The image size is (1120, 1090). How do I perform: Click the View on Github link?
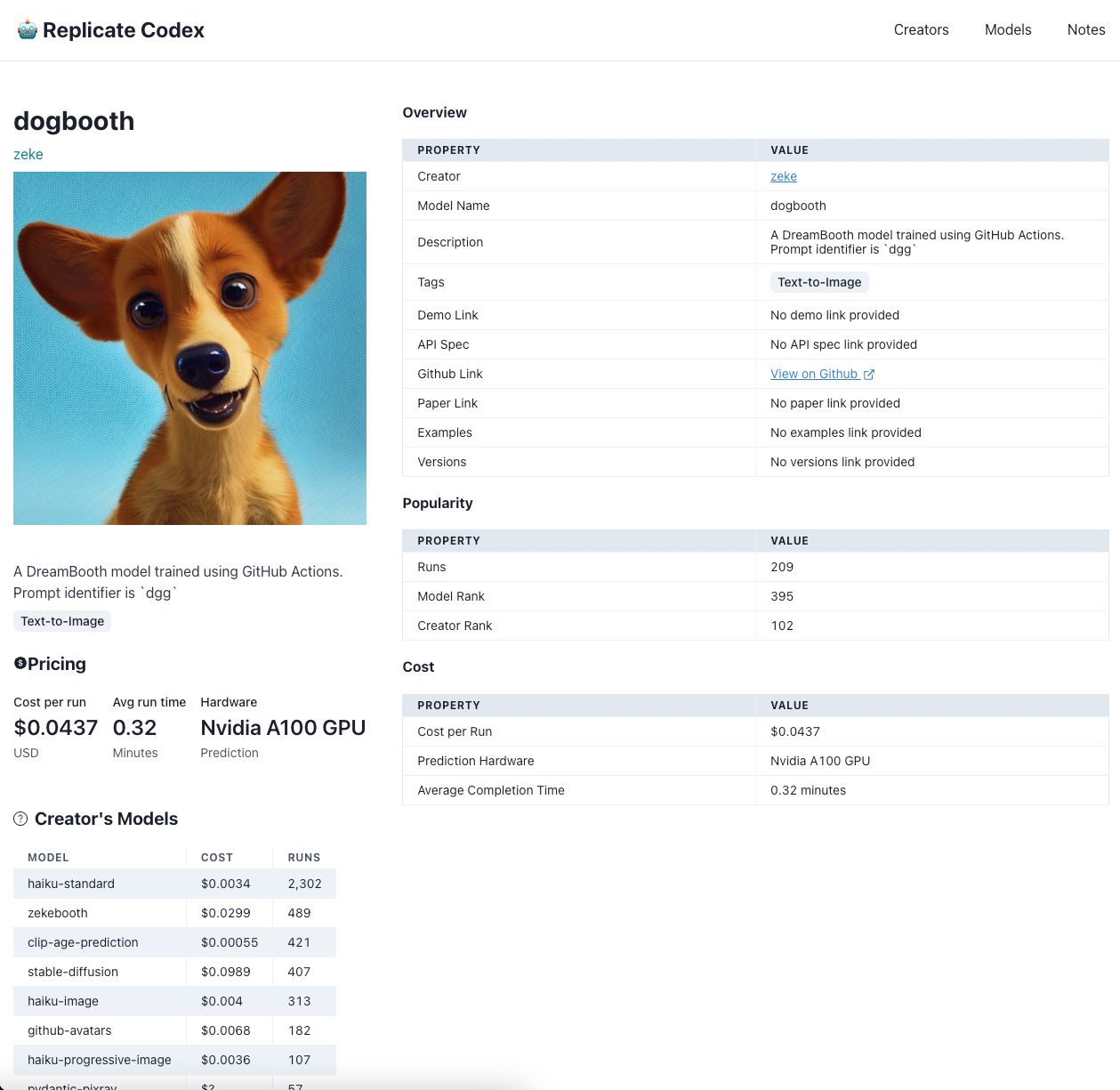(x=814, y=374)
